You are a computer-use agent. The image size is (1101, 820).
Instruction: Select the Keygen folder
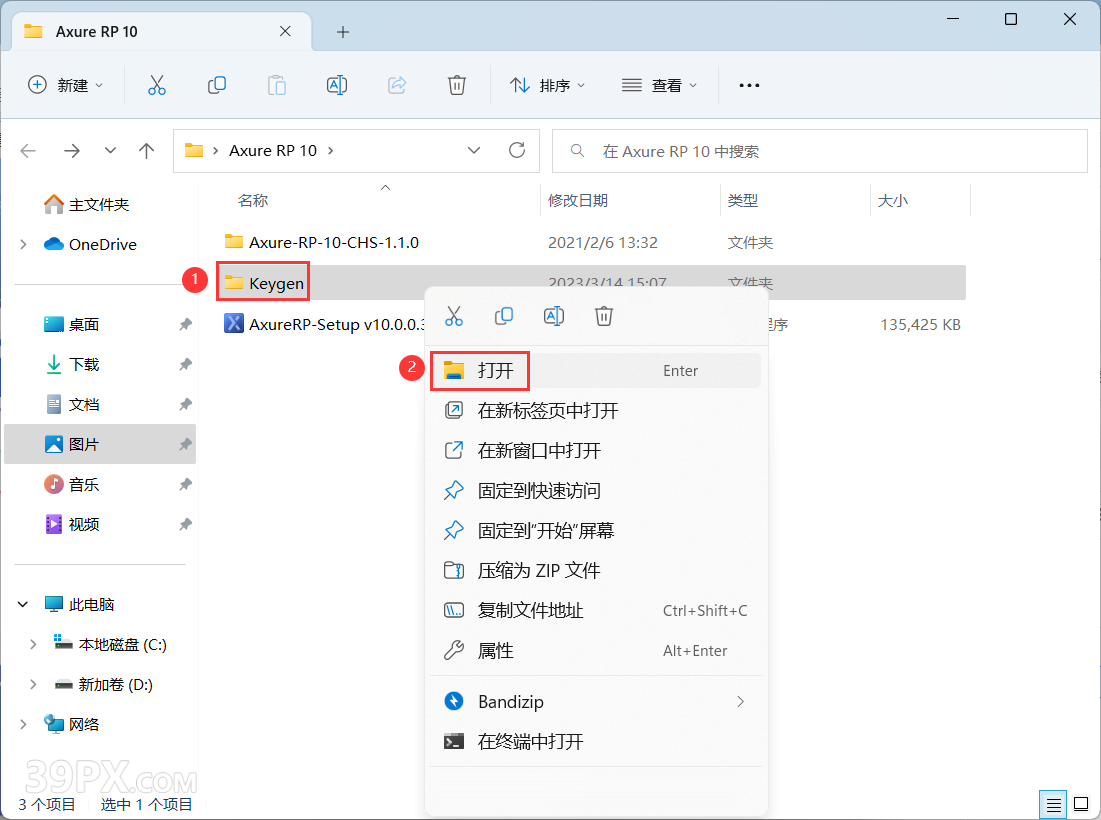coord(263,283)
